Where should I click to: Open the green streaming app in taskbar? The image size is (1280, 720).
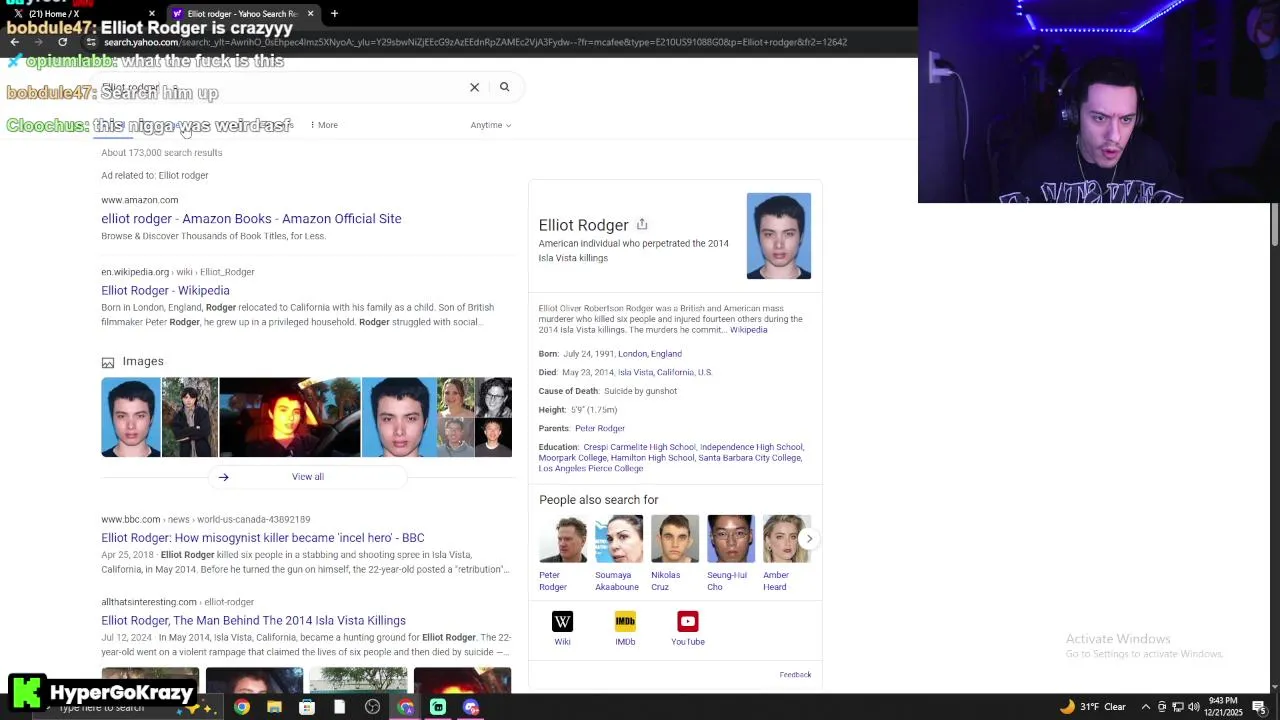[438, 707]
